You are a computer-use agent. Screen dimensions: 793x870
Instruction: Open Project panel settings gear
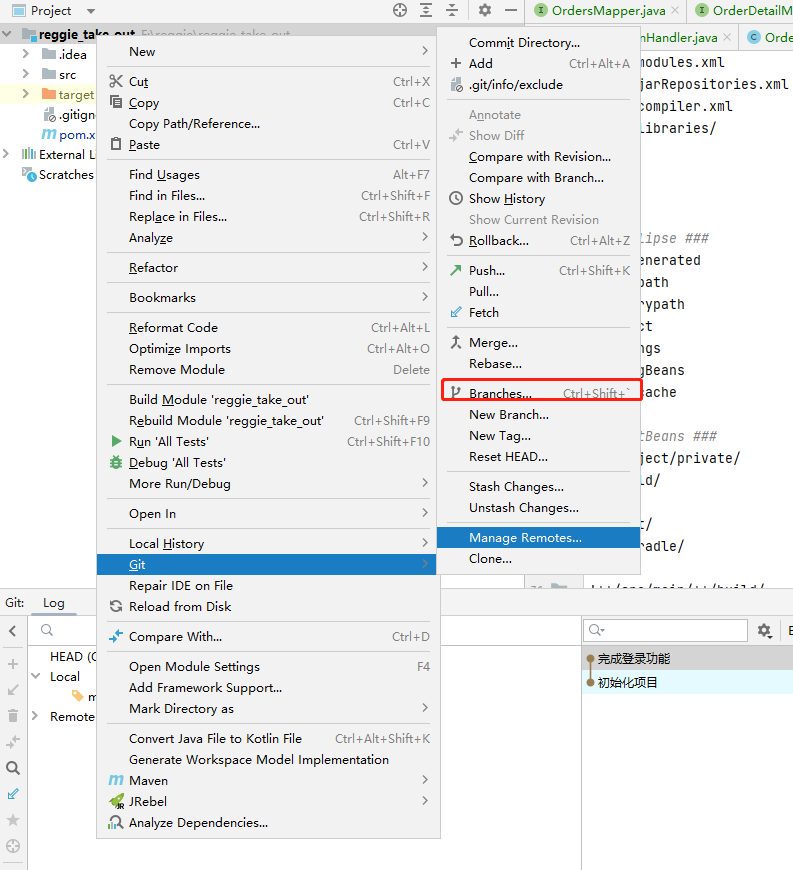pyautogui.click(x=484, y=10)
